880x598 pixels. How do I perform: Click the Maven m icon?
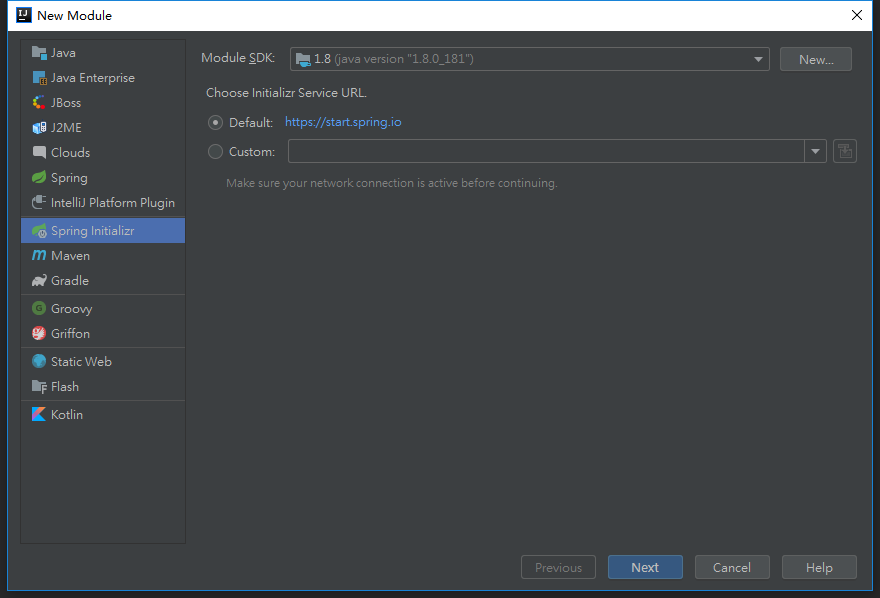[39, 255]
